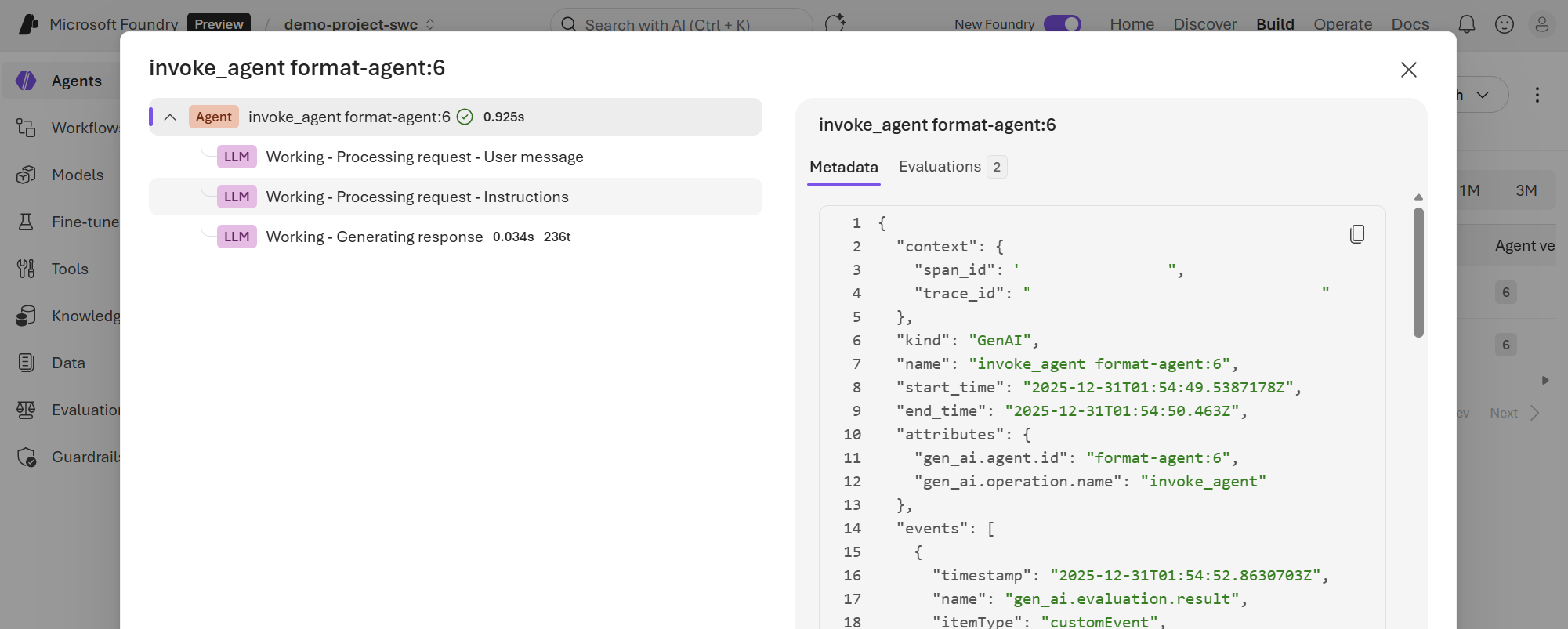1568x629 pixels.
Task: Click the feedback smiley icon
Action: tap(1505, 24)
